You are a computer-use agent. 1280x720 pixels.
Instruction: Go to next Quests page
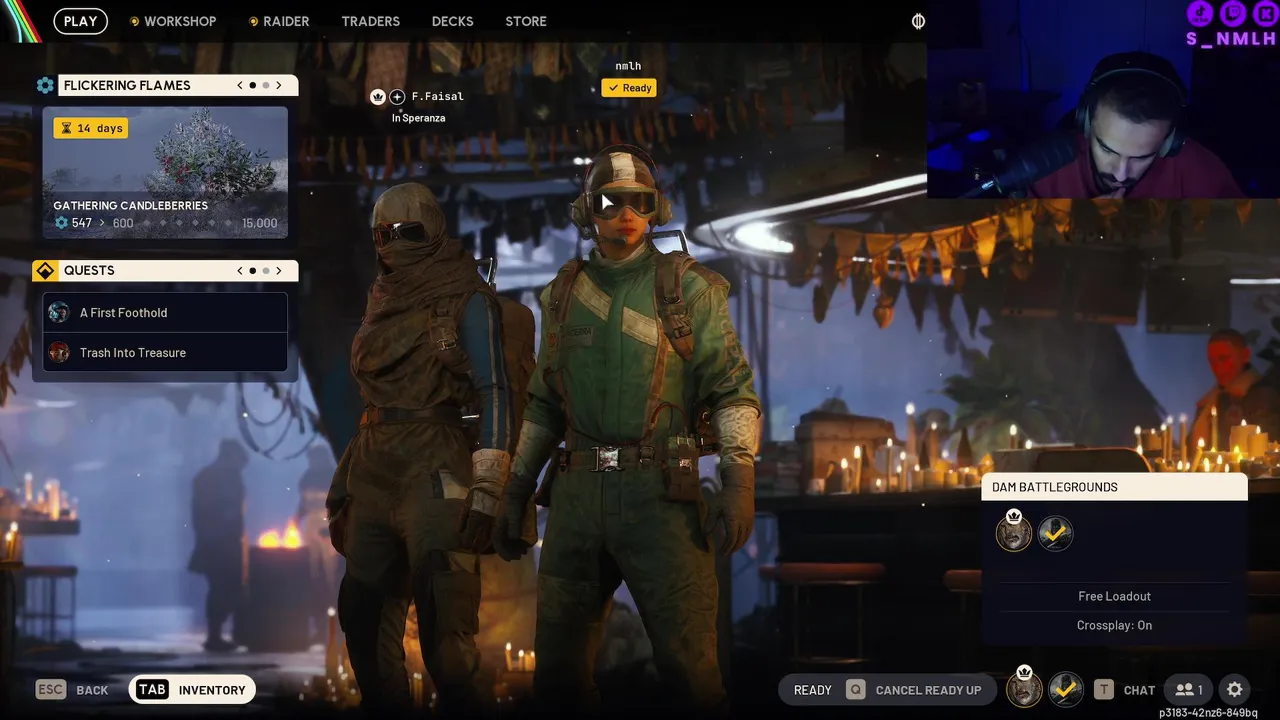[279, 270]
